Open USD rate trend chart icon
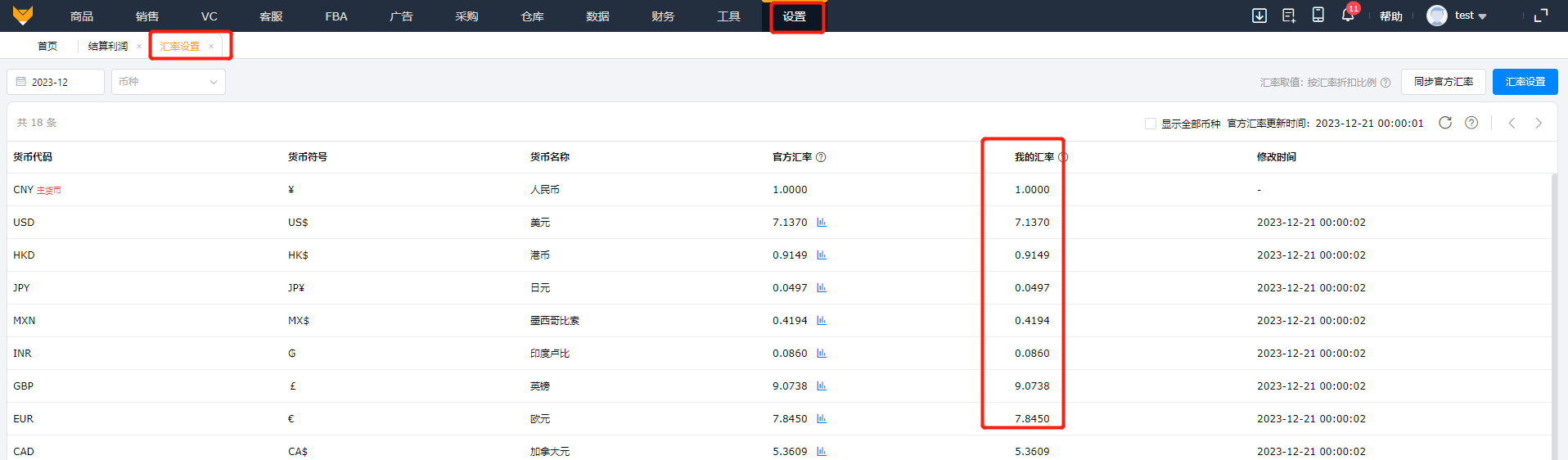The width and height of the screenshot is (1568, 460). [822, 223]
